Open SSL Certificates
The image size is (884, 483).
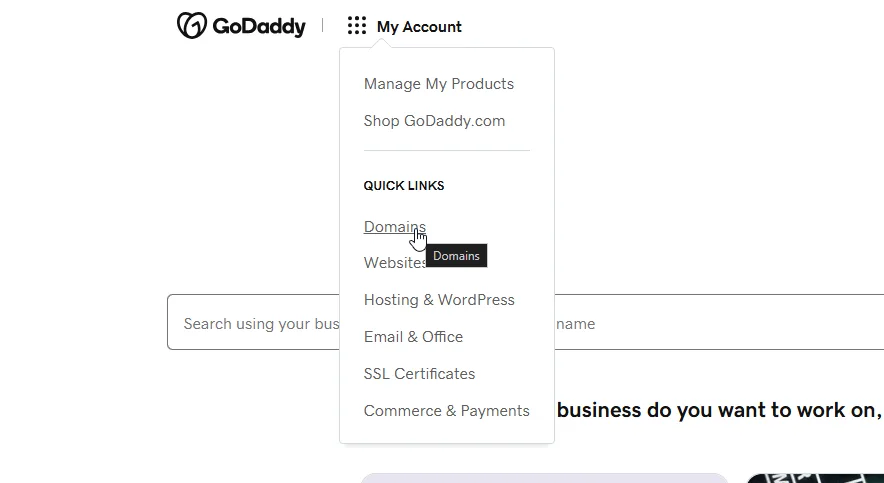419,374
